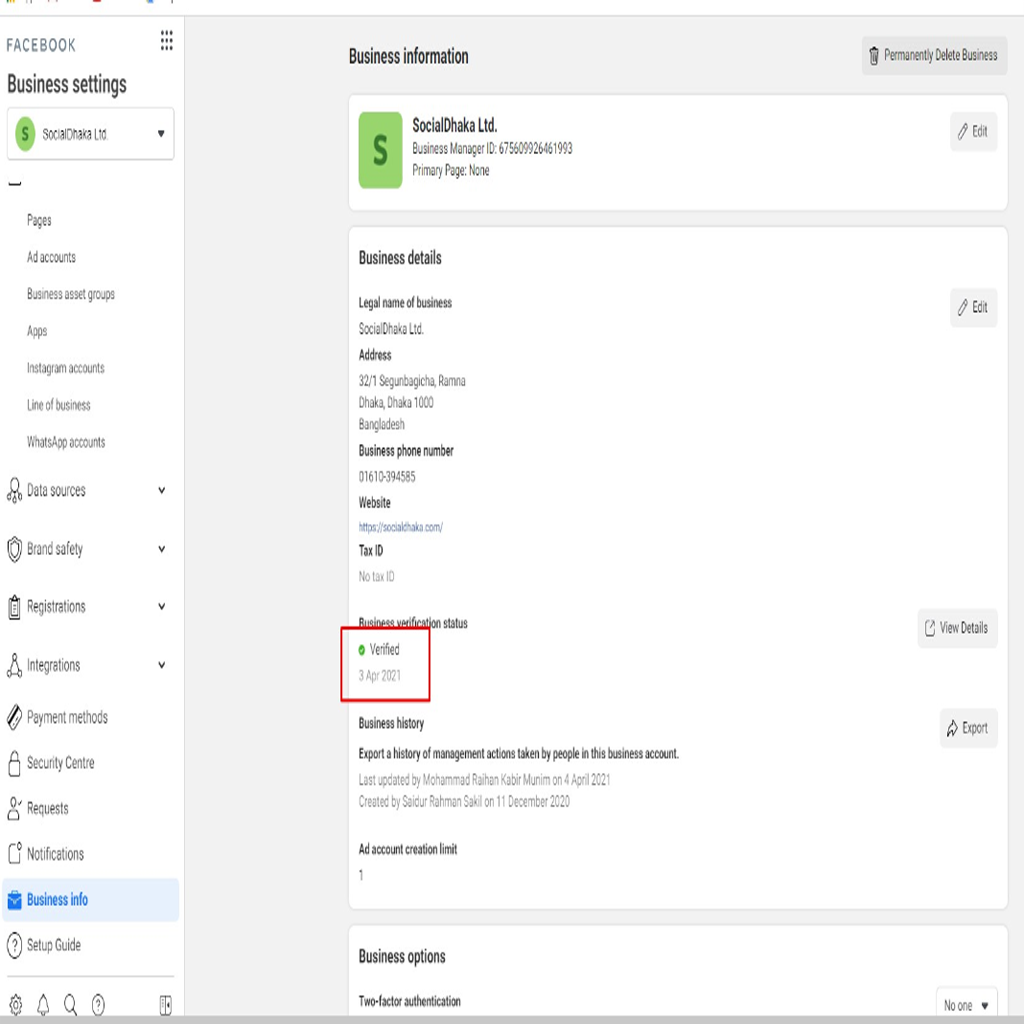Export the business history
1024x1024 pixels.
[968, 728]
